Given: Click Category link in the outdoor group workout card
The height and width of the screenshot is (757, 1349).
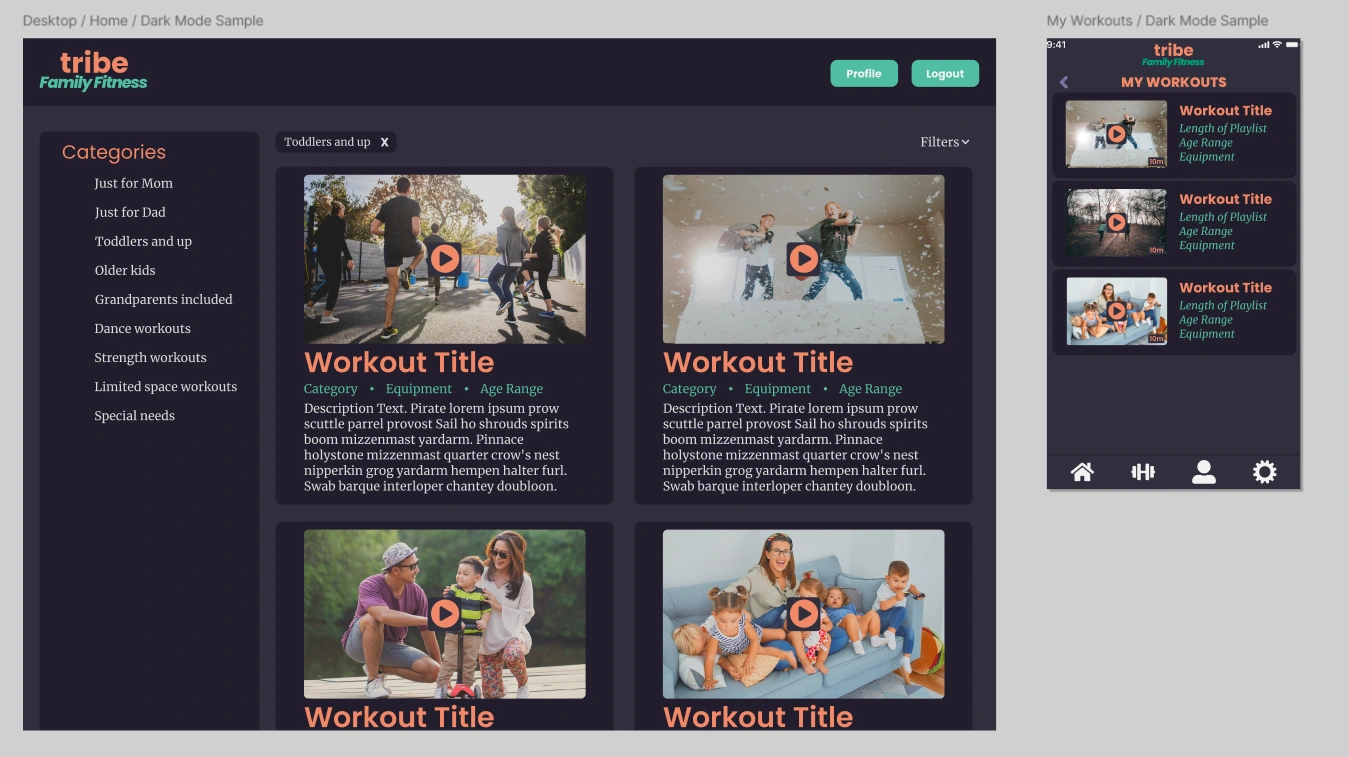Looking at the screenshot, I should click(x=330, y=389).
